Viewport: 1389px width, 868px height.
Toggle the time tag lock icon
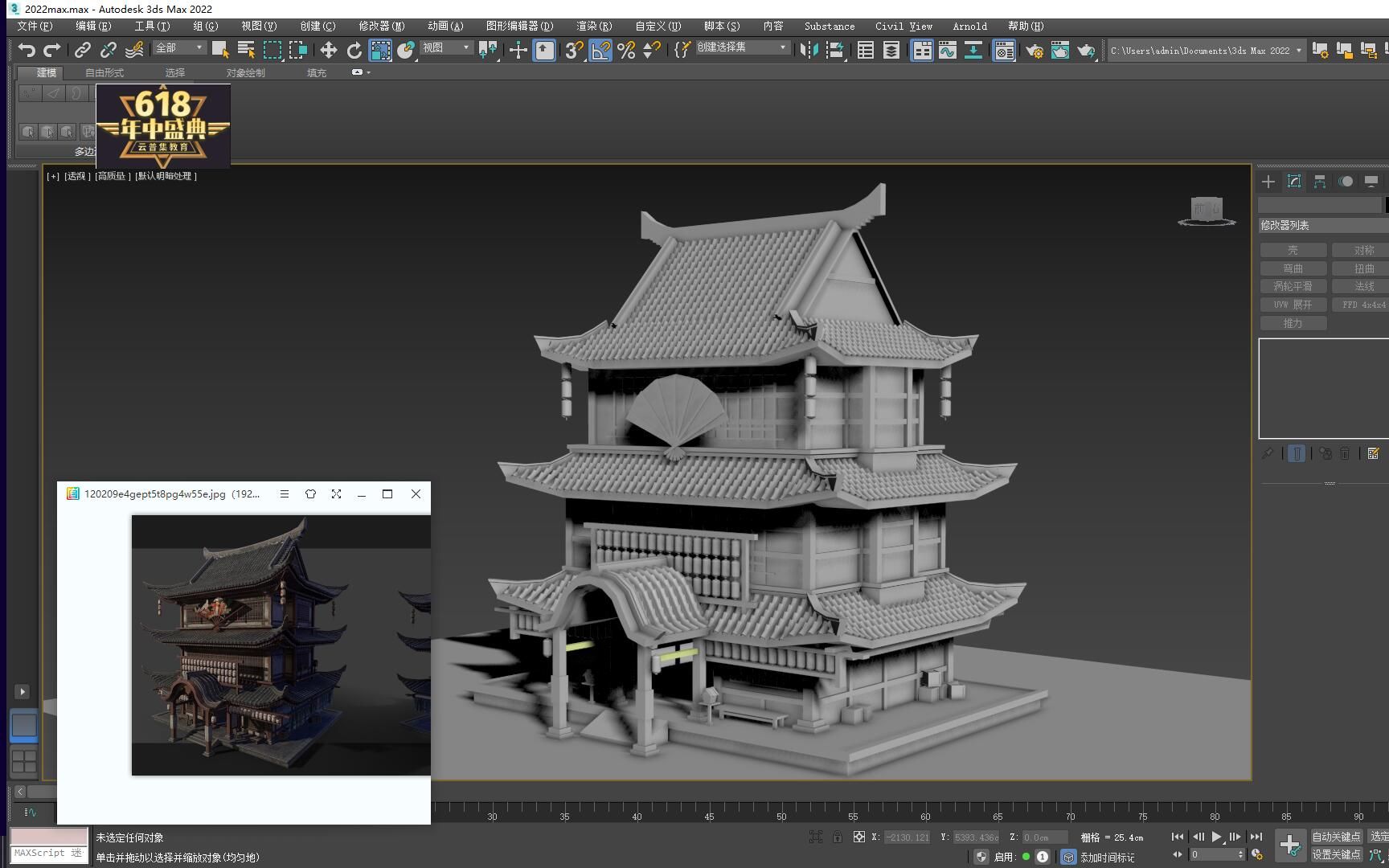(838, 837)
